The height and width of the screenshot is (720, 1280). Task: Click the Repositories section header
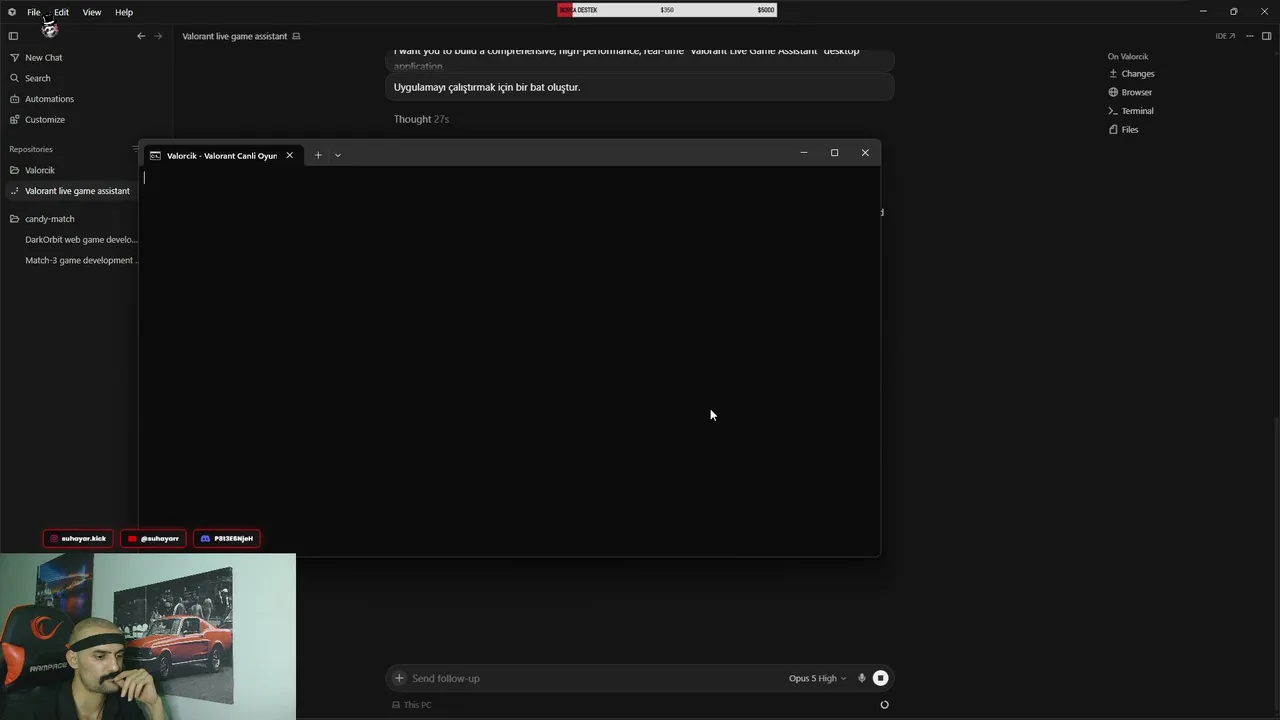pos(31,149)
